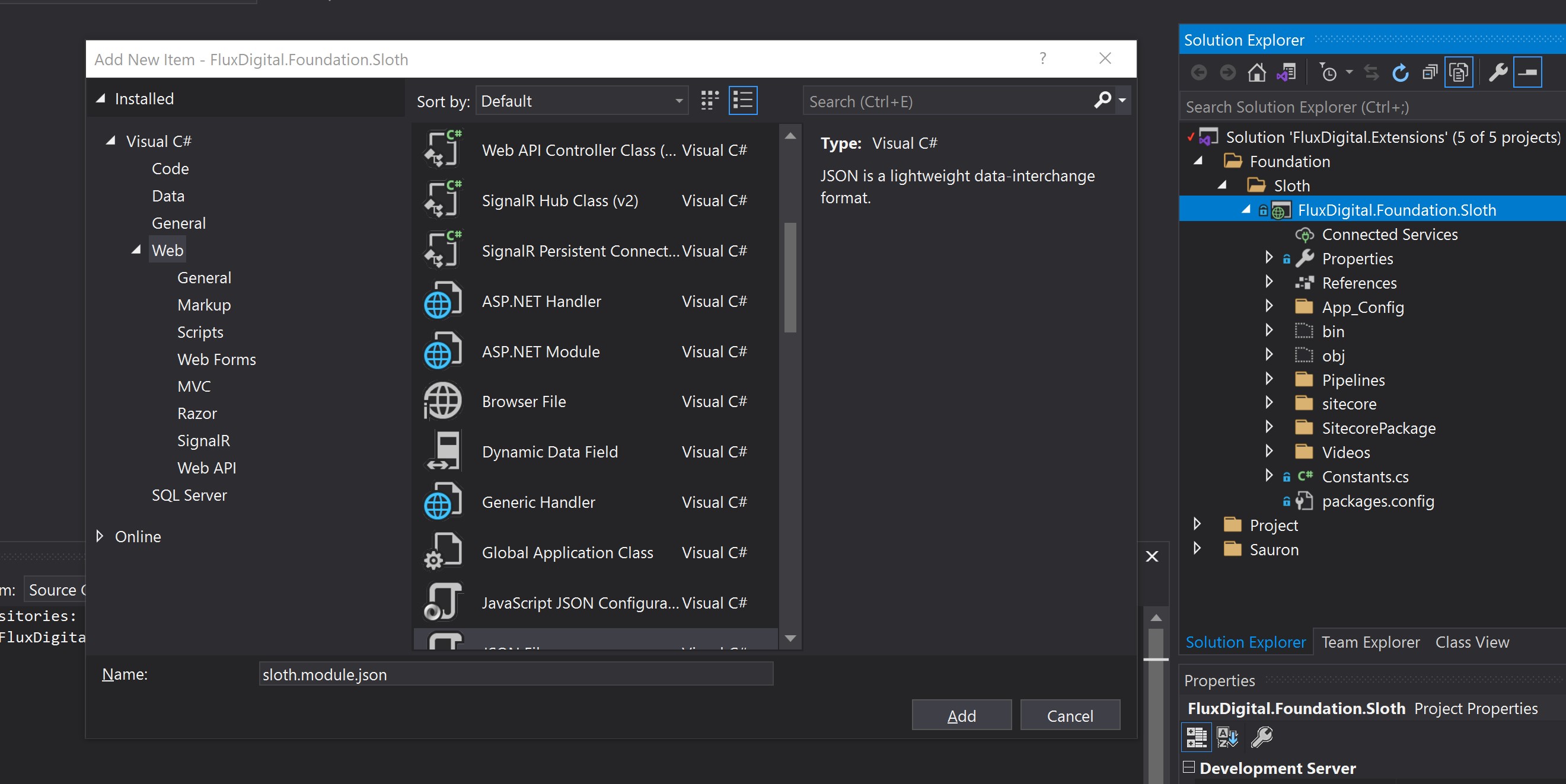Select Generic Handler template

tap(596, 503)
